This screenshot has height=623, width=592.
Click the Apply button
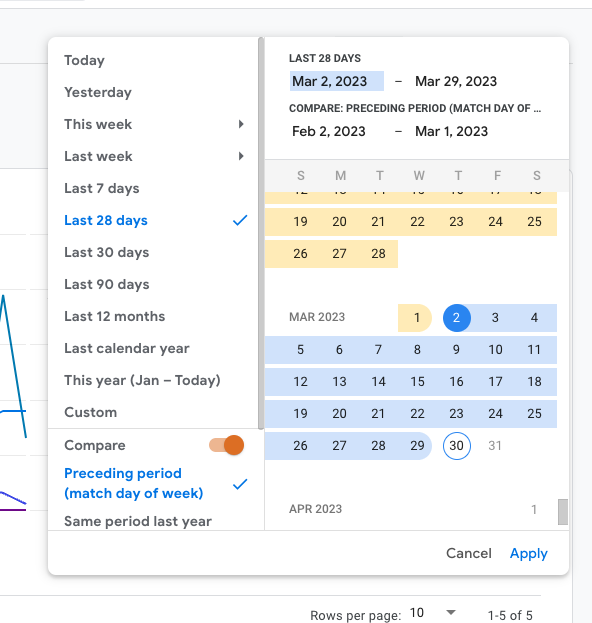[x=528, y=553]
